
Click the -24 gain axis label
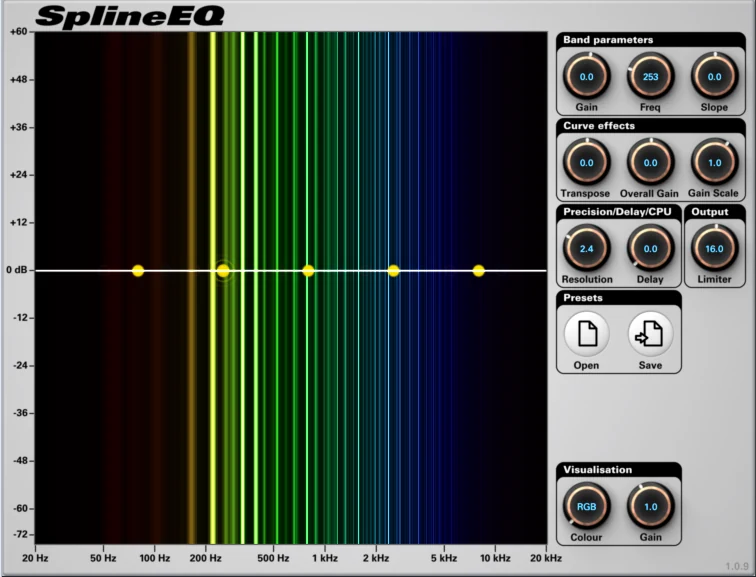coord(20,365)
